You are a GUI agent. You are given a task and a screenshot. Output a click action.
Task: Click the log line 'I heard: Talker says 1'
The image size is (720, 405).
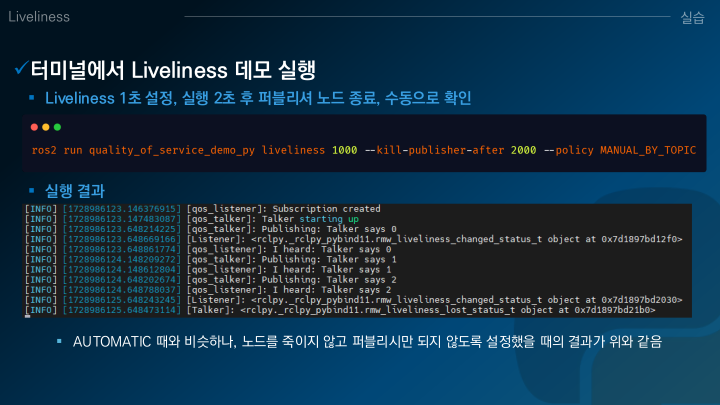[208, 270]
